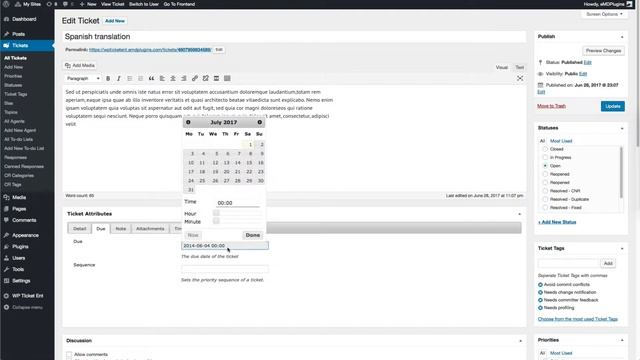
Task: Insert a numbered list
Action: pyautogui.click(x=140, y=78)
